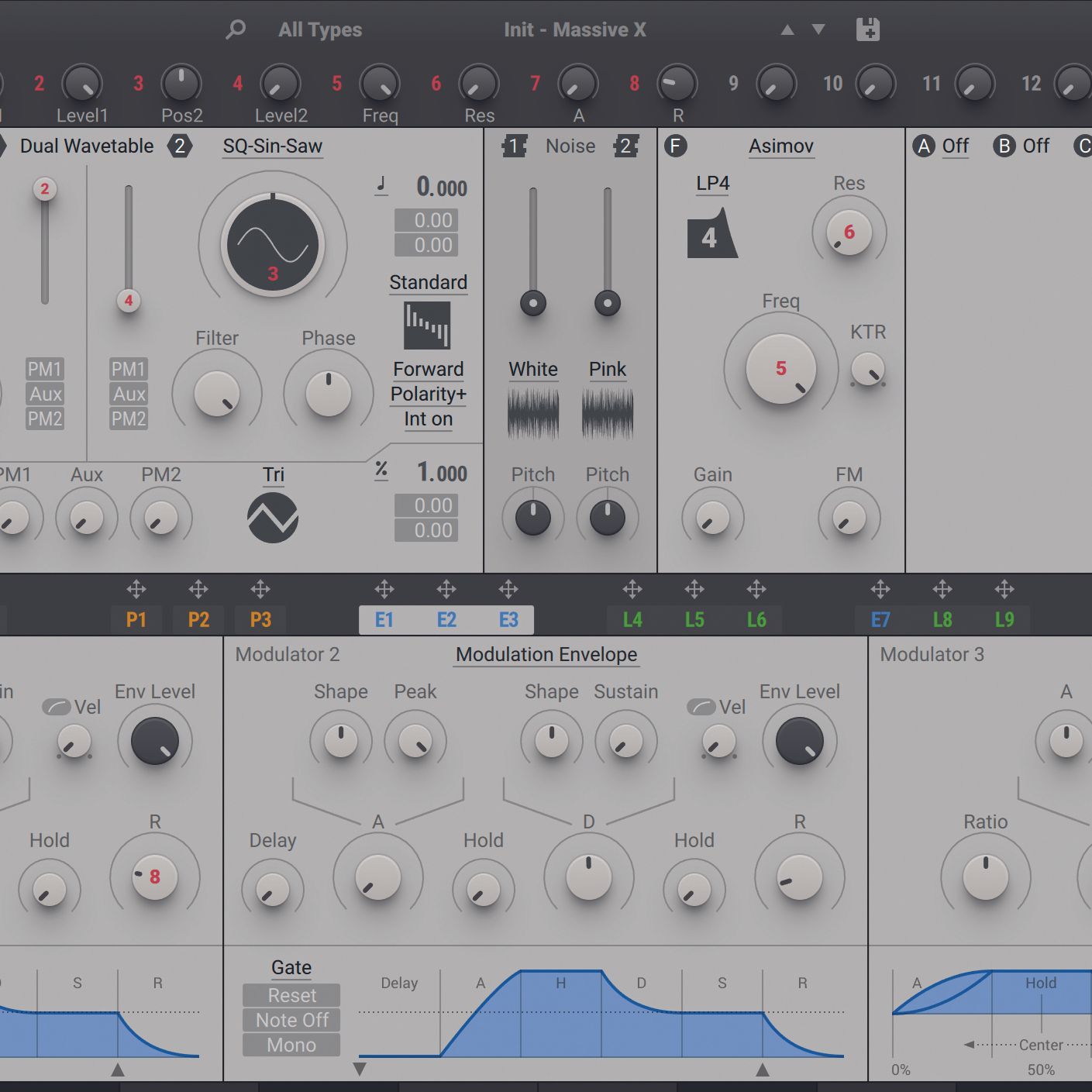Screen dimensions: 1092x1092
Task: Switch to the E2 envelope tab
Action: pos(446,618)
